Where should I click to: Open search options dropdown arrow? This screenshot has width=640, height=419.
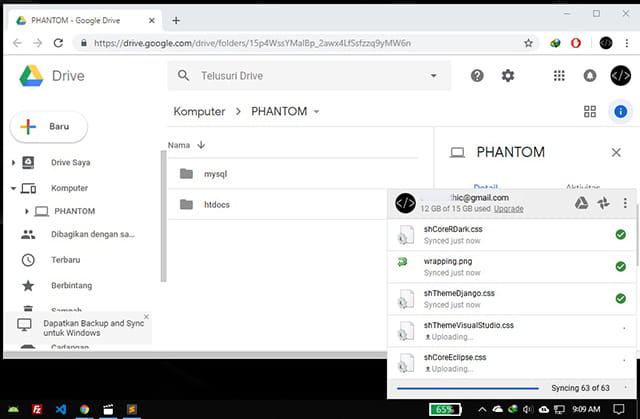click(x=433, y=76)
